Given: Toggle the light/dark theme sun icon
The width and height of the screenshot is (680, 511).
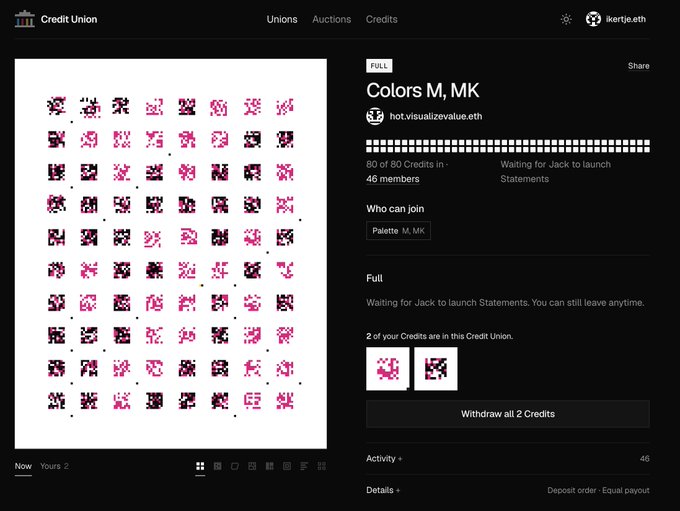Looking at the screenshot, I should tap(566, 19).
